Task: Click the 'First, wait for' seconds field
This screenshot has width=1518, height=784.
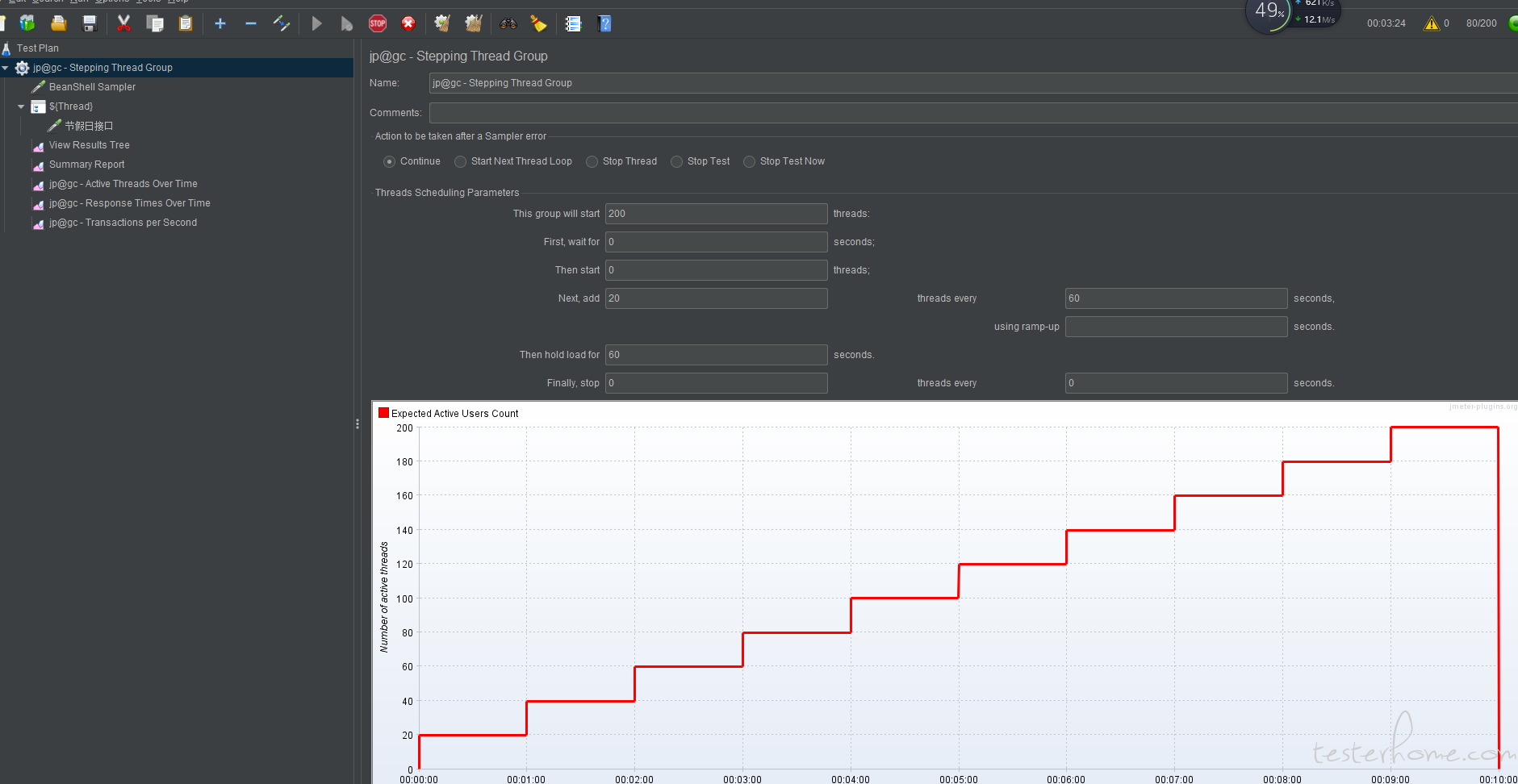Action: [717, 242]
